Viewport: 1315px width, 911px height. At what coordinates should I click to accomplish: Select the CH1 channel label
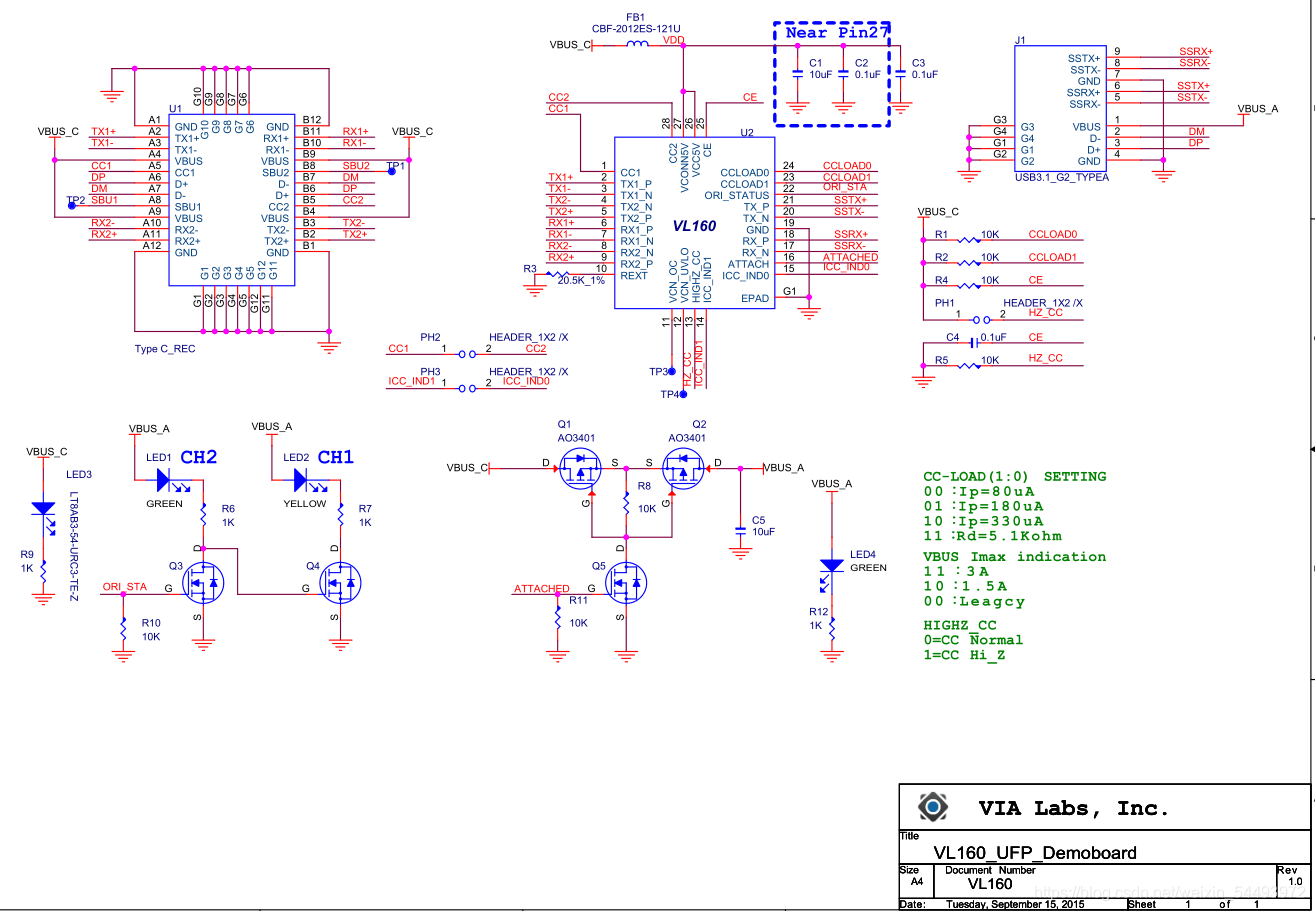(336, 457)
